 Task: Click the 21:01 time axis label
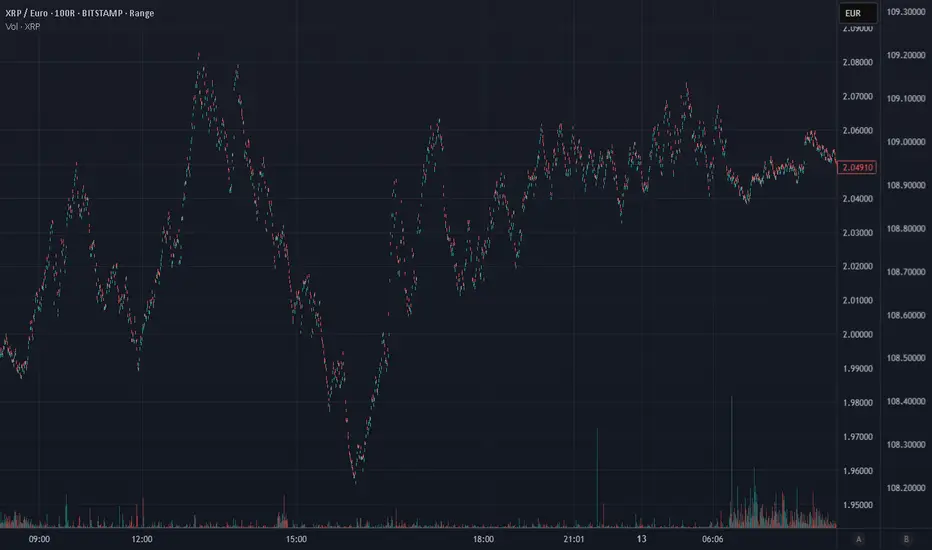(574, 539)
